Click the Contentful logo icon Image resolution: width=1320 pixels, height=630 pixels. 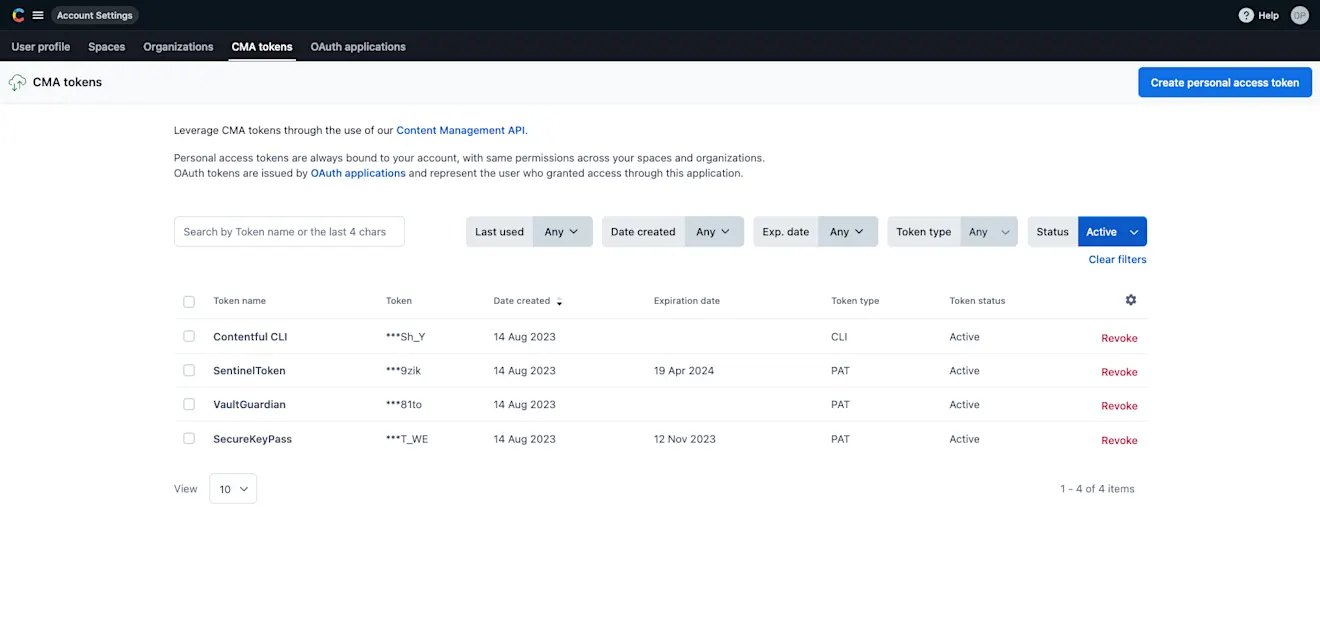point(18,15)
